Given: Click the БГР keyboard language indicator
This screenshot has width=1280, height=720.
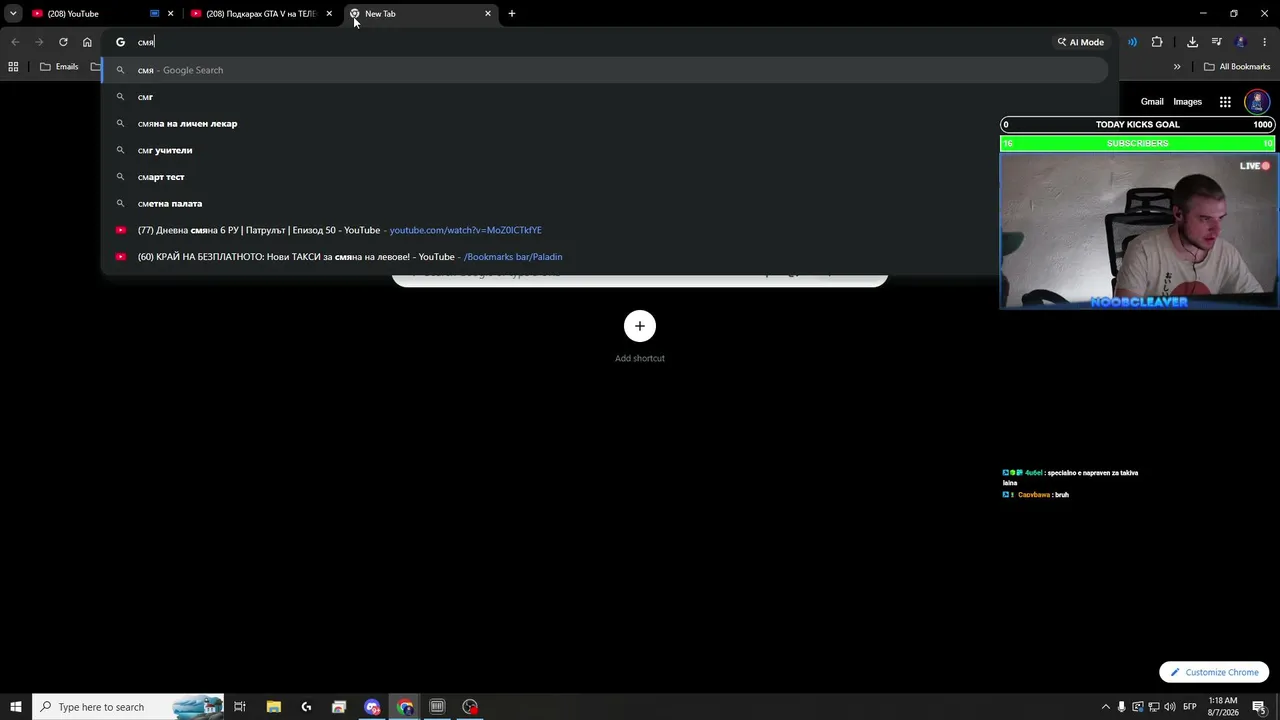Looking at the screenshot, I should [x=1192, y=708].
